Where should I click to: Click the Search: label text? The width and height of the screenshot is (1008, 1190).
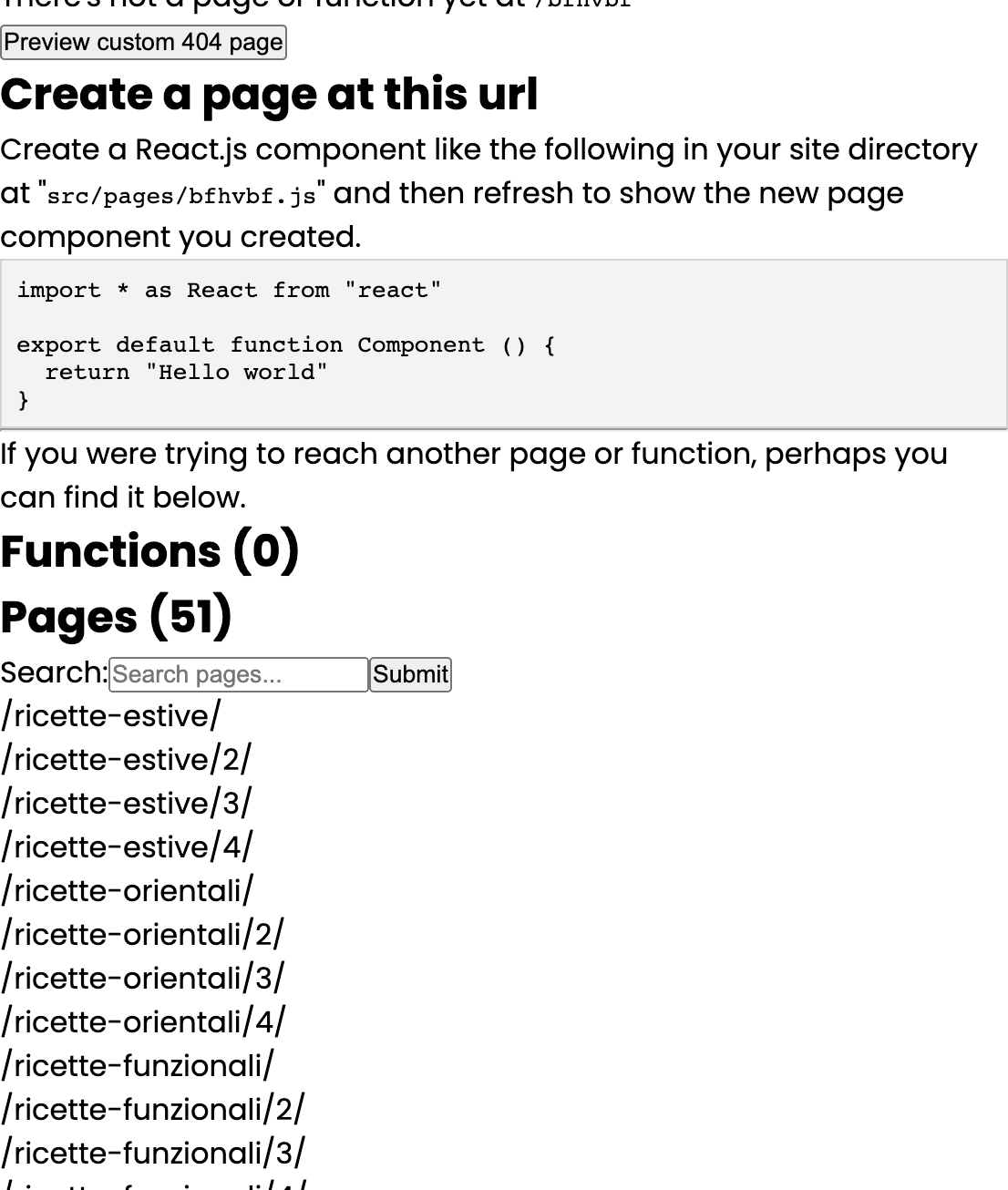[x=54, y=672]
